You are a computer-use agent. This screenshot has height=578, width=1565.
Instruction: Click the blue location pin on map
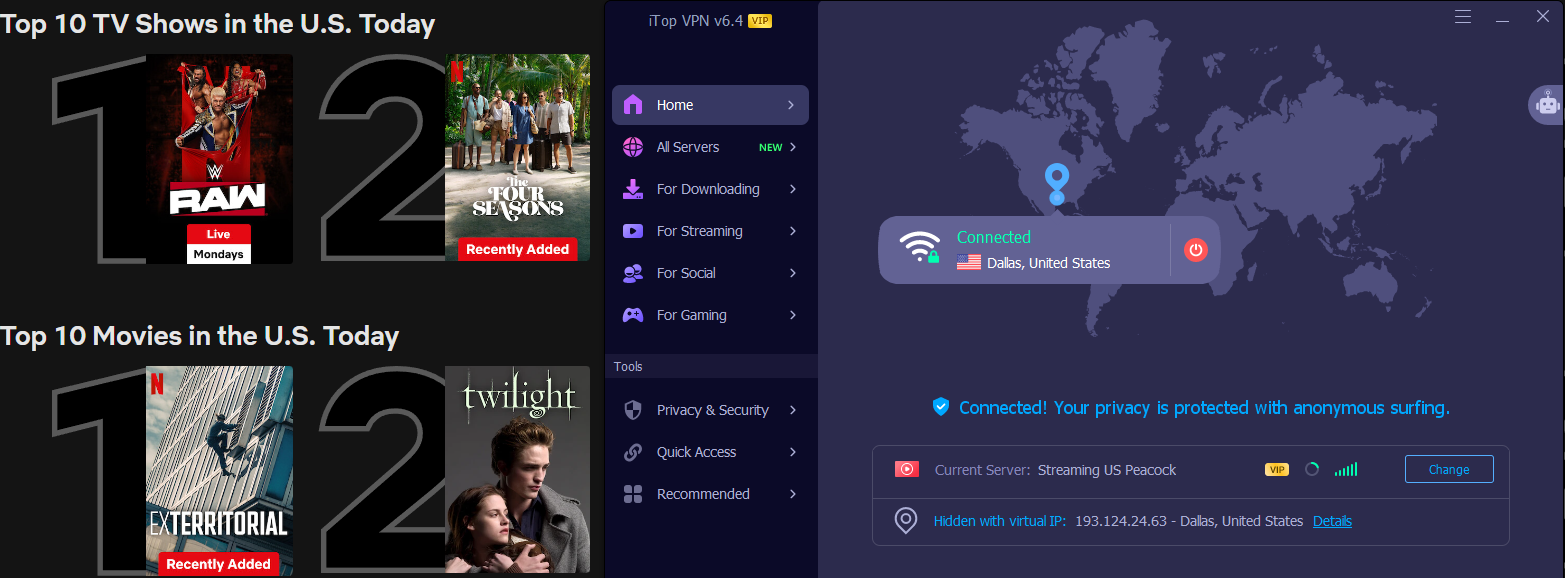click(1057, 186)
